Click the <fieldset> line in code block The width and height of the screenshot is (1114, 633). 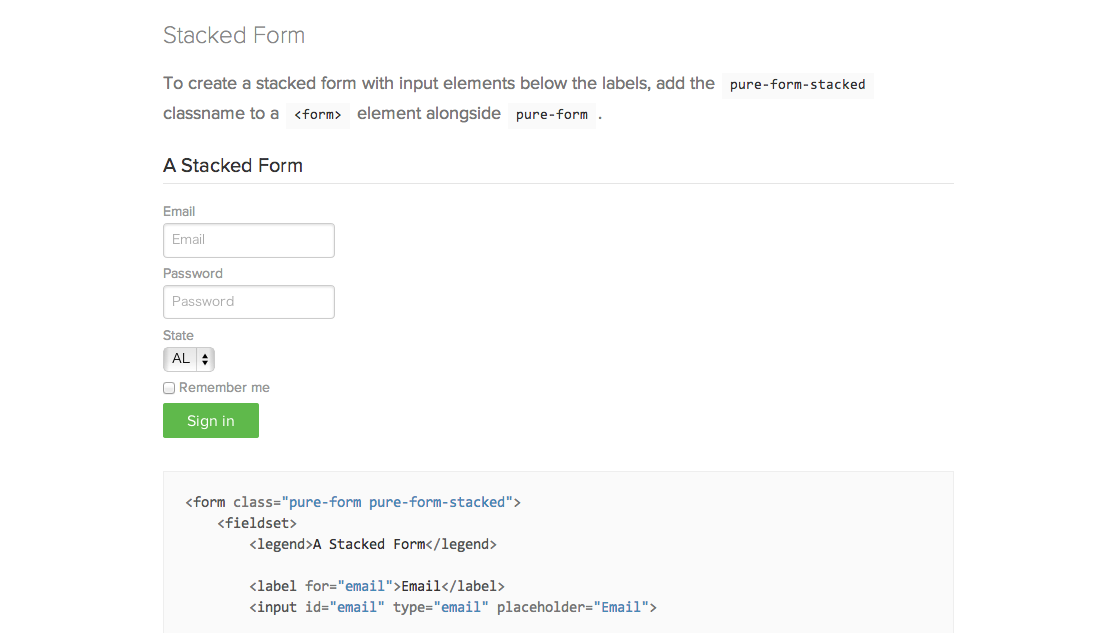pos(257,523)
